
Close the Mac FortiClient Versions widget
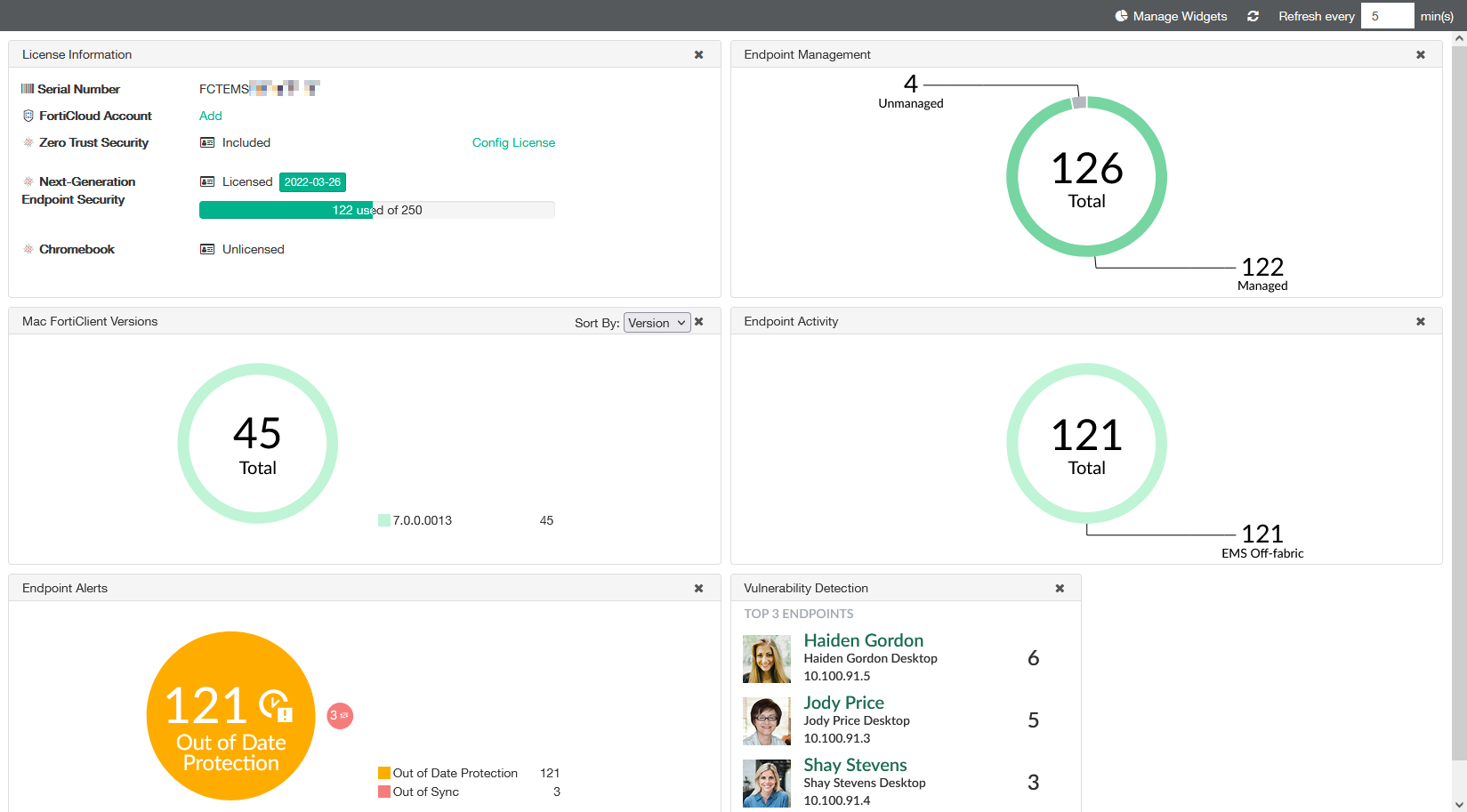click(698, 322)
